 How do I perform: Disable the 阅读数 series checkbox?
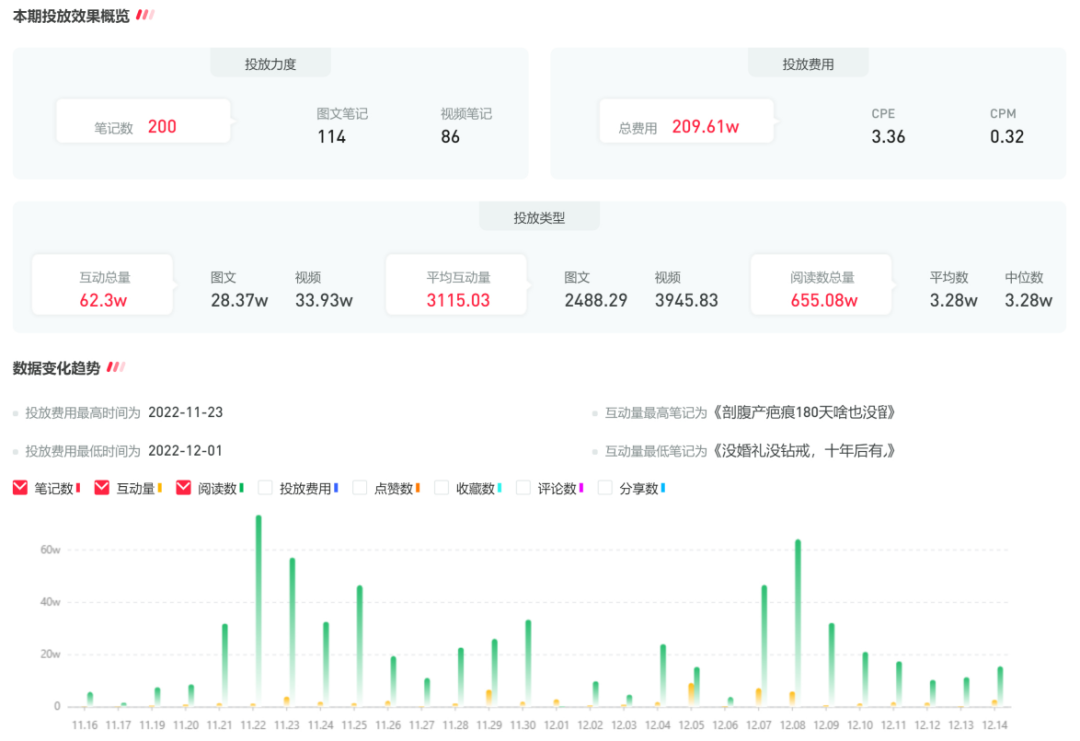pos(184,488)
